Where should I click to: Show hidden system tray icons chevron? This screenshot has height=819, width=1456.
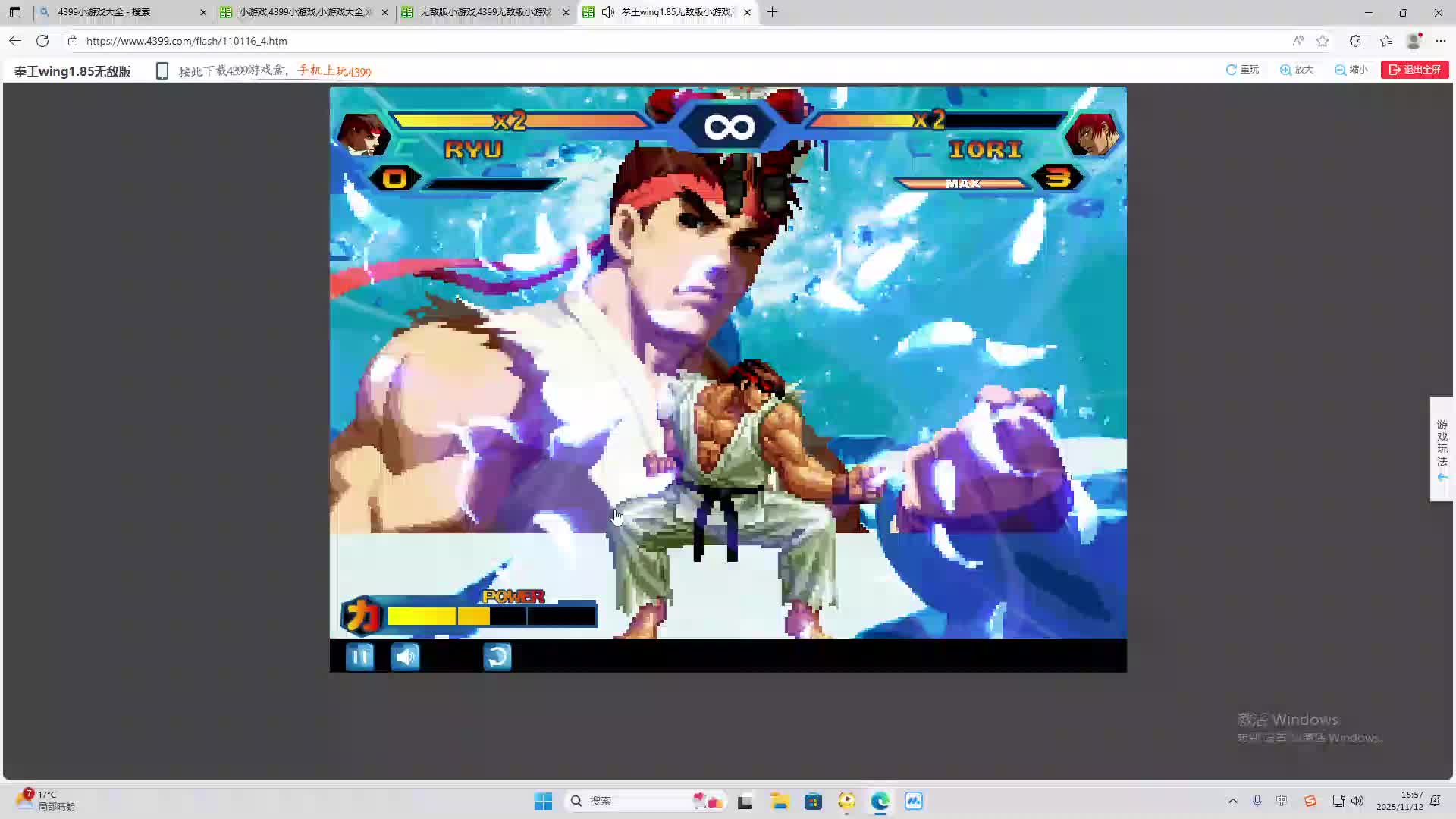[1232, 801]
